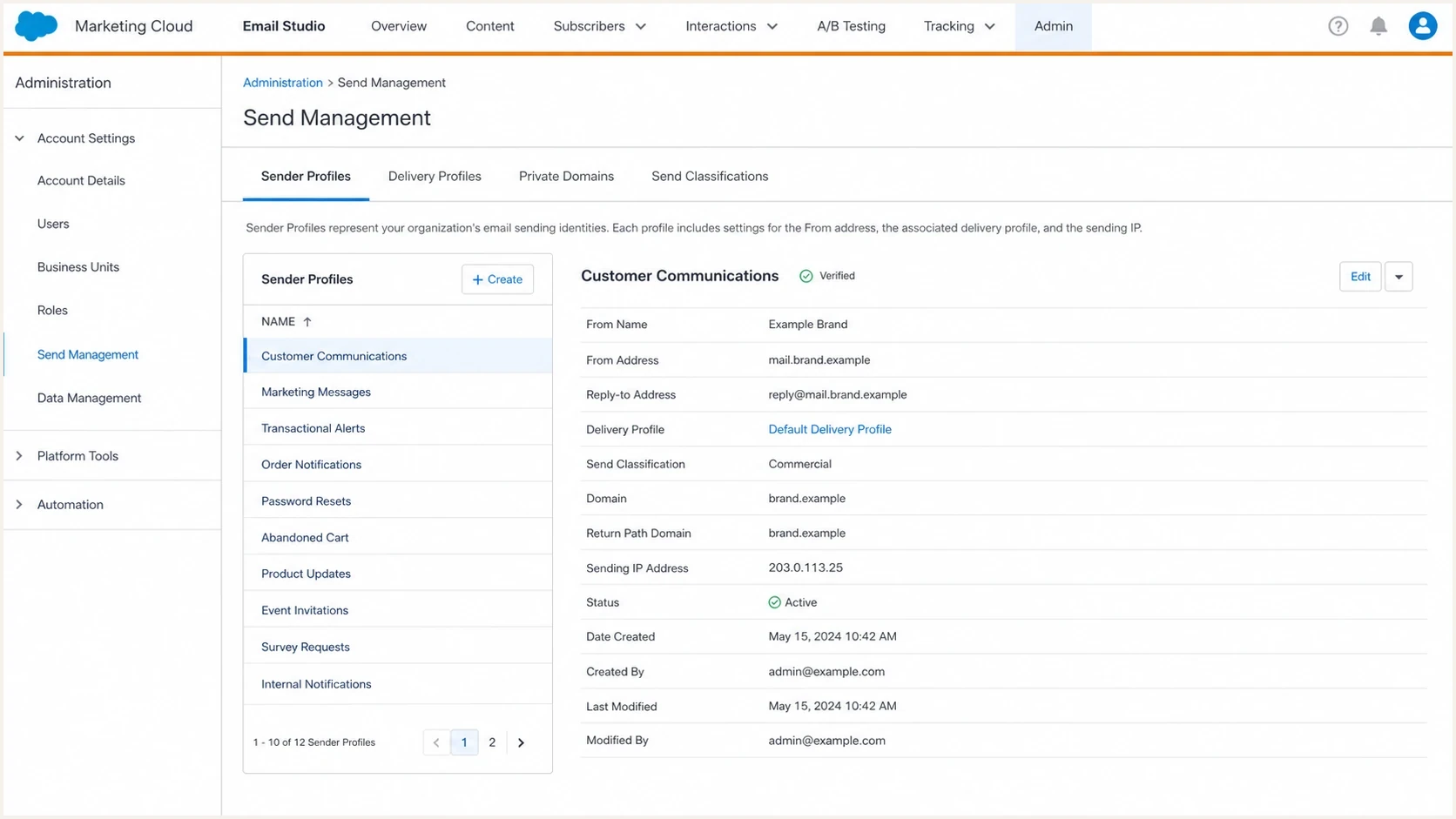This screenshot has height=819, width=1456.
Task: Click the Active status check icon
Action: pos(774,602)
